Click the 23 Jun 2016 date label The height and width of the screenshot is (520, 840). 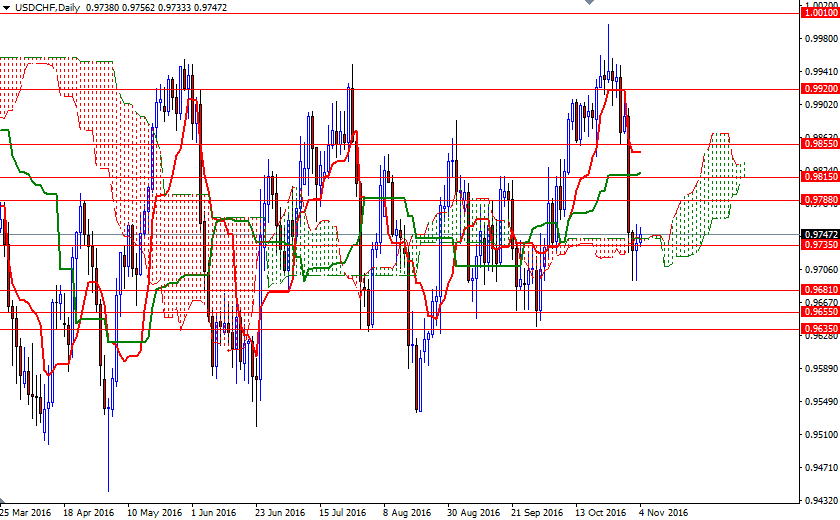click(280, 513)
